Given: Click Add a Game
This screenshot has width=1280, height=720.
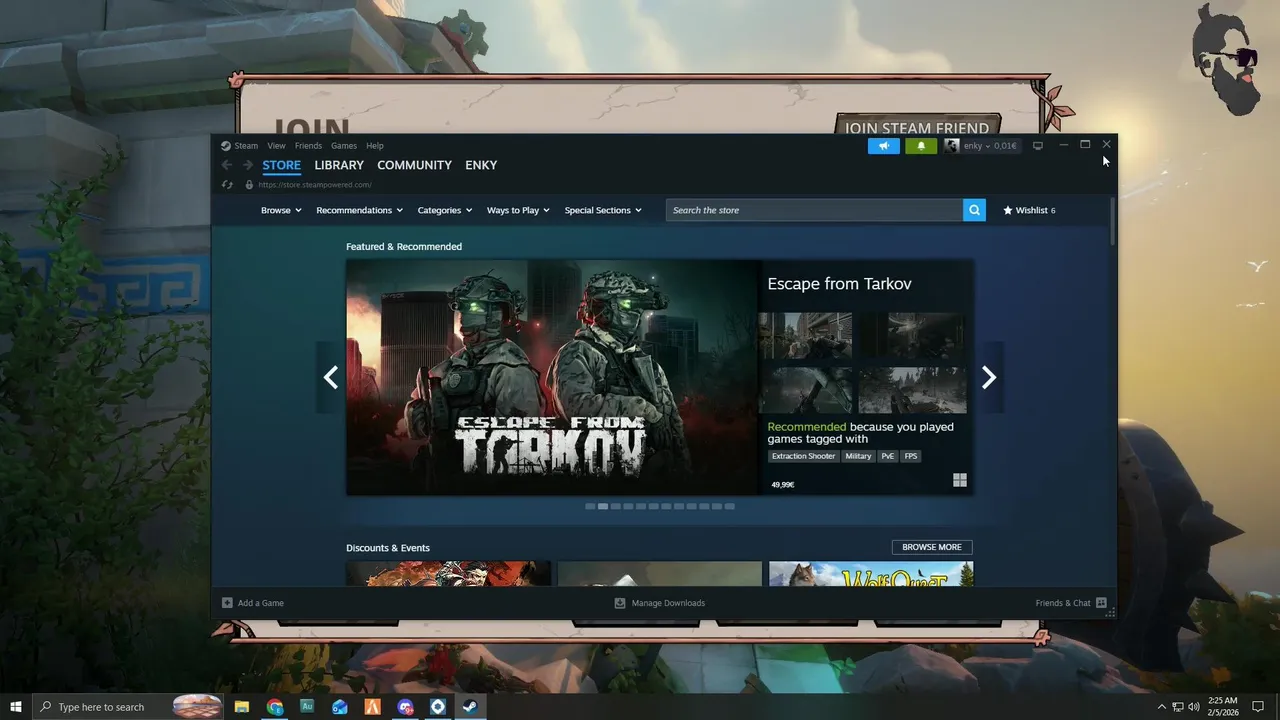Looking at the screenshot, I should (253, 603).
